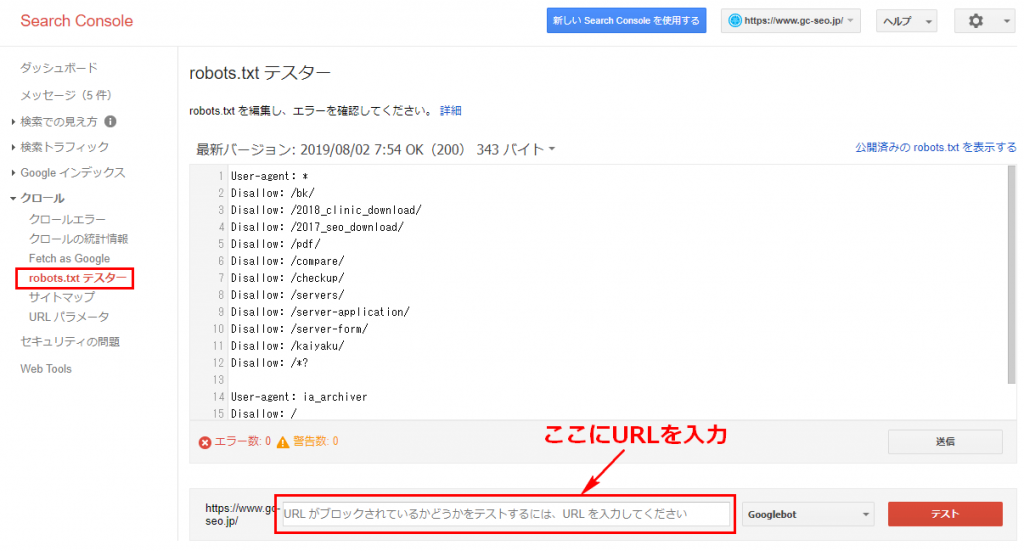Click line 'Disallow: /server-application/'
The height and width of the screenshot is (551, 1024).
pos(320,312)
